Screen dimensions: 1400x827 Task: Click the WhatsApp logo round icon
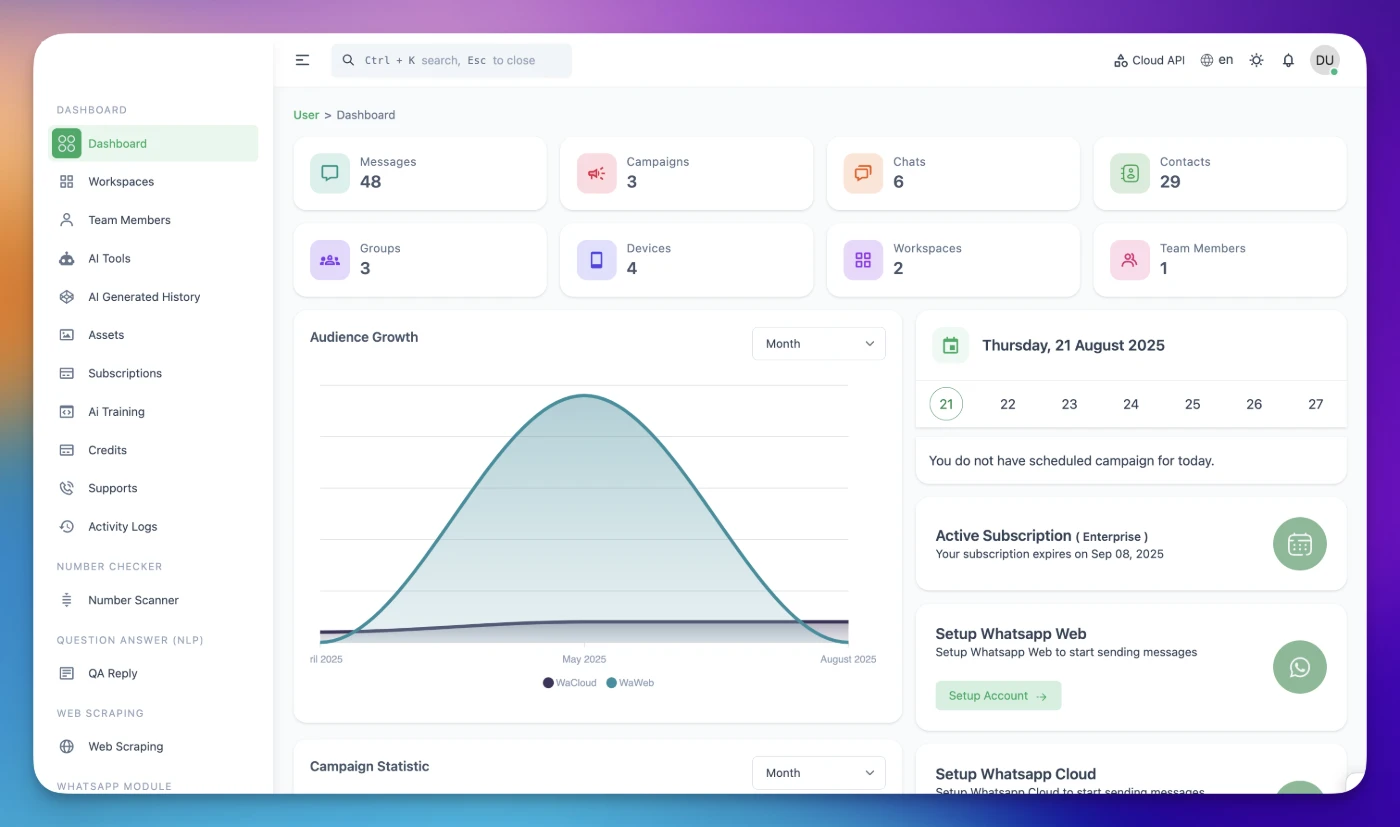pos(1299,667)
